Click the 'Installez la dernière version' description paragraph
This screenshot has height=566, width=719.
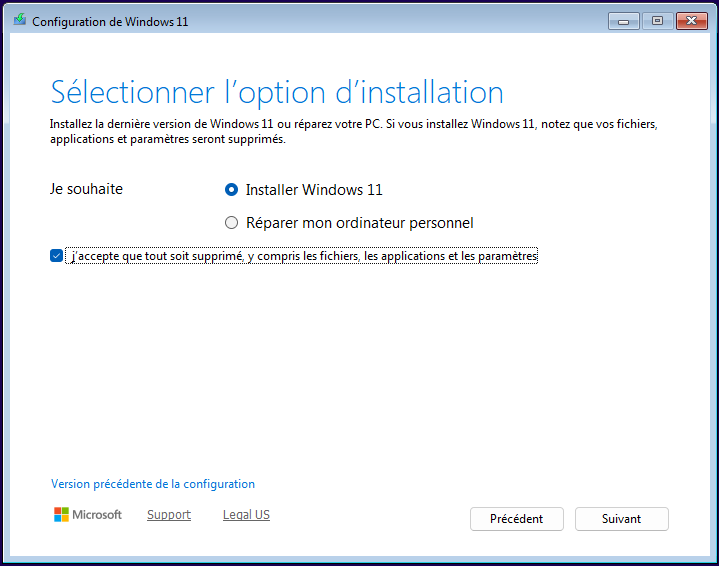click(x=353, y=131)
